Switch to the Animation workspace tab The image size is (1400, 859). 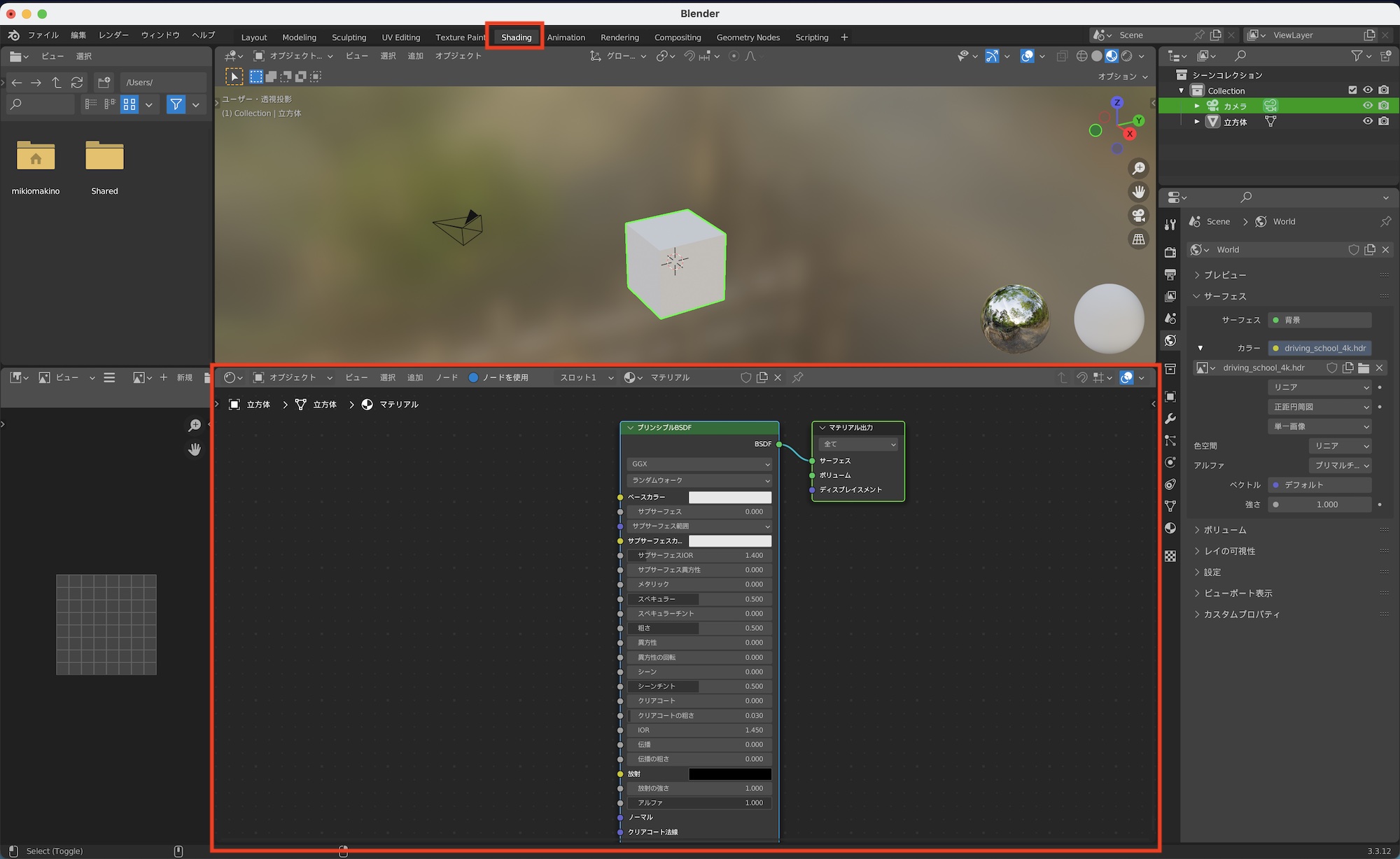click(x=566, y=37)
